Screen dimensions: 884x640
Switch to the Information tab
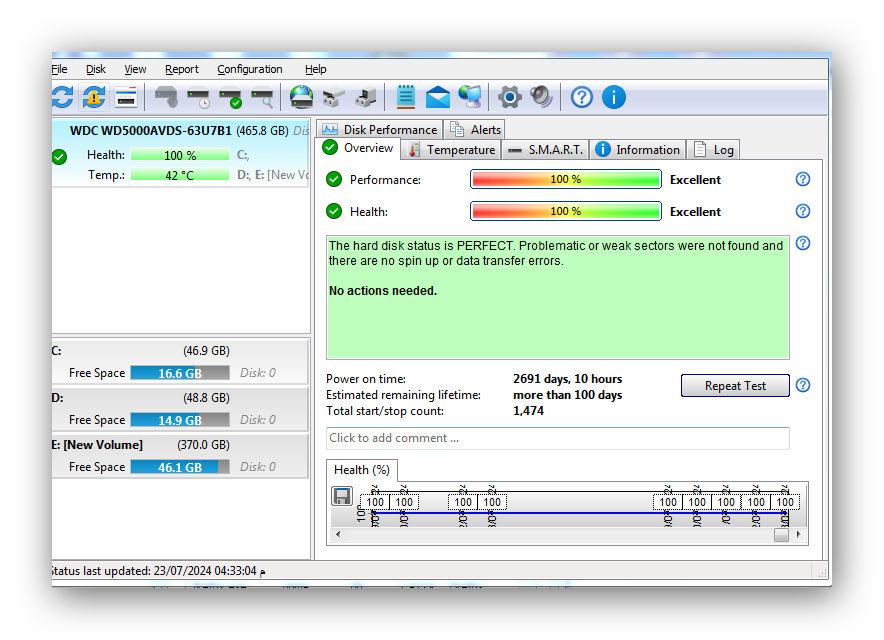638,149
